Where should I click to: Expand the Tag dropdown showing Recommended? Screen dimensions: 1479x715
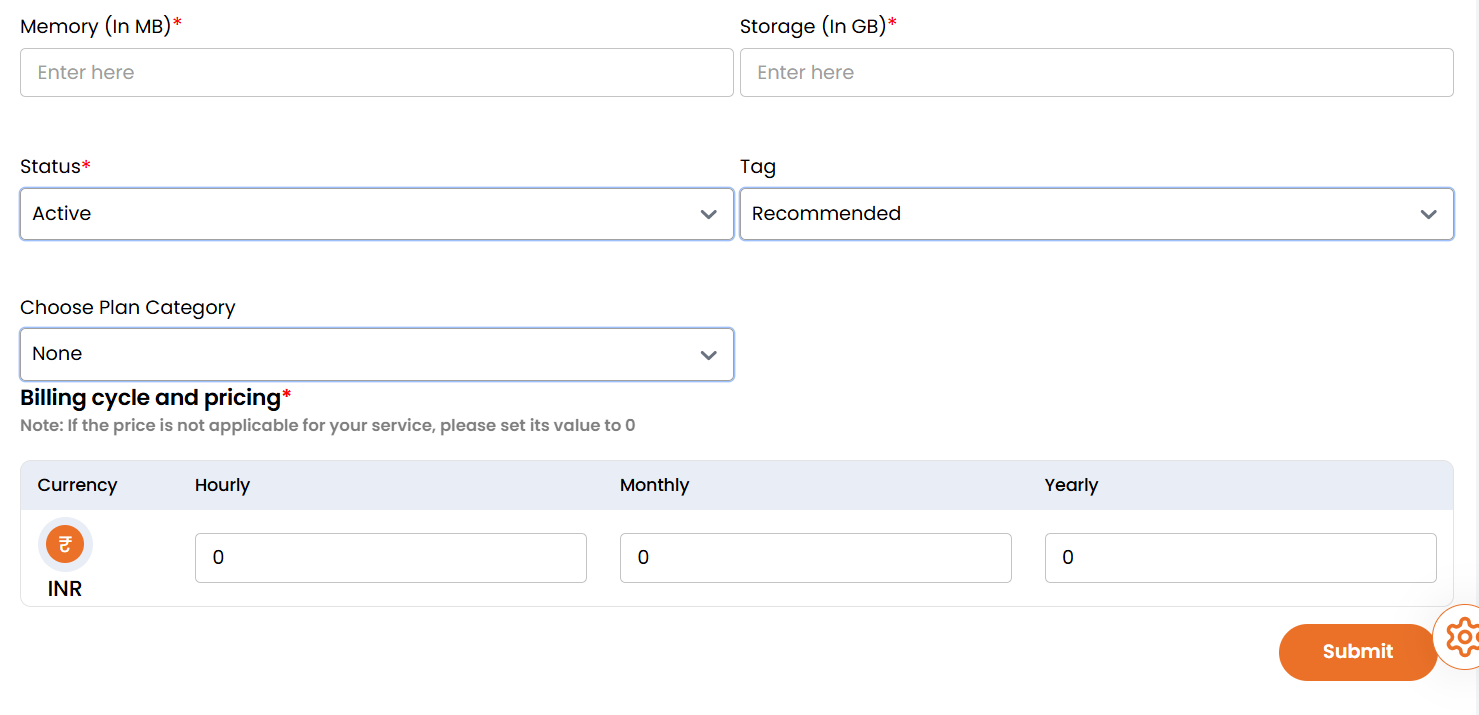click(1080, 214)
